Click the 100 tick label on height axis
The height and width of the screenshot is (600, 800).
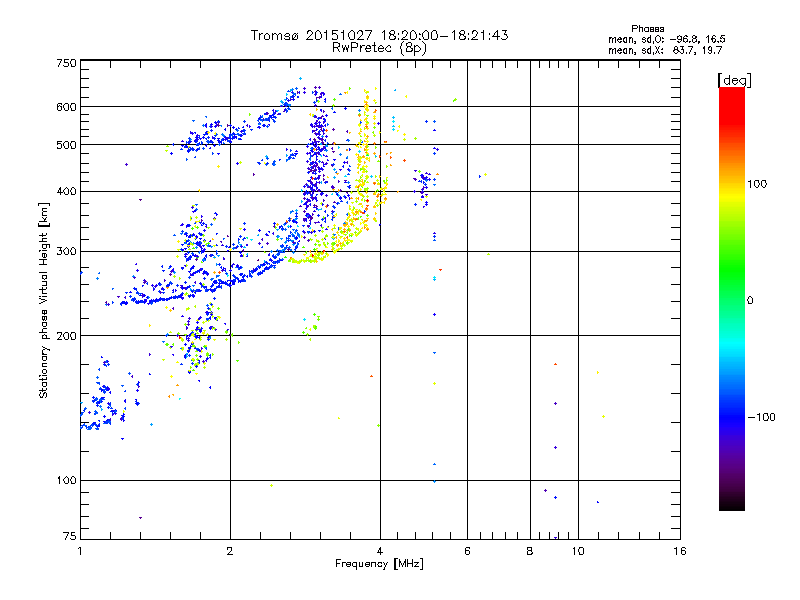(x=66, y=480)
